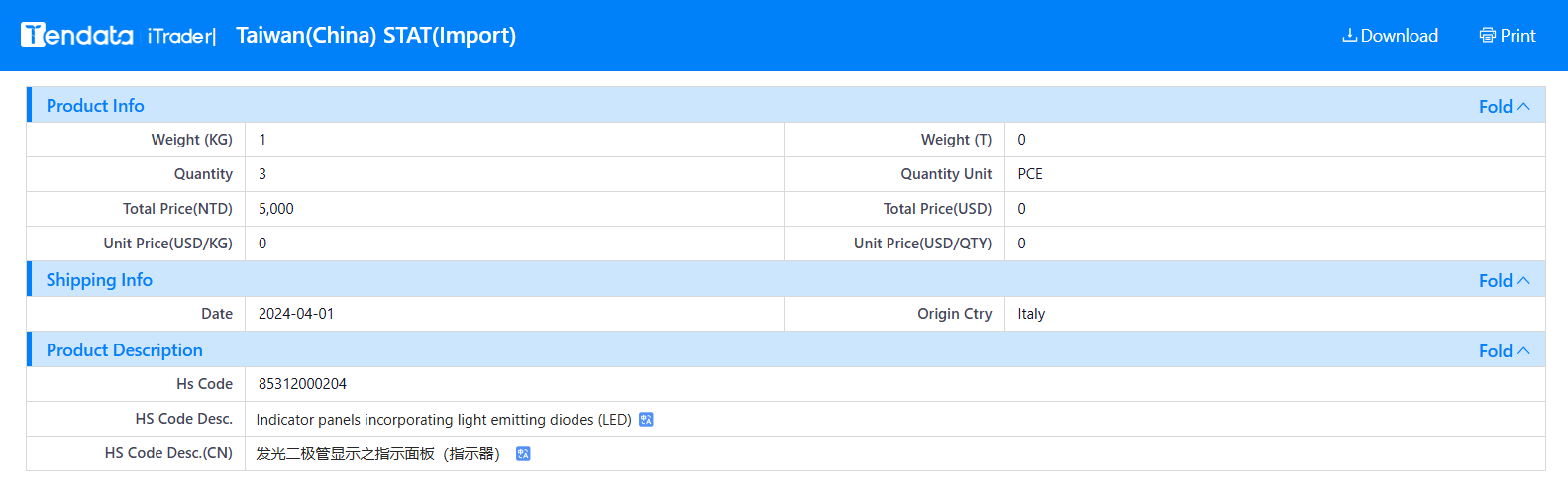Click the Total Price(USD) value 0
1568x491 pixels.
1021,209
